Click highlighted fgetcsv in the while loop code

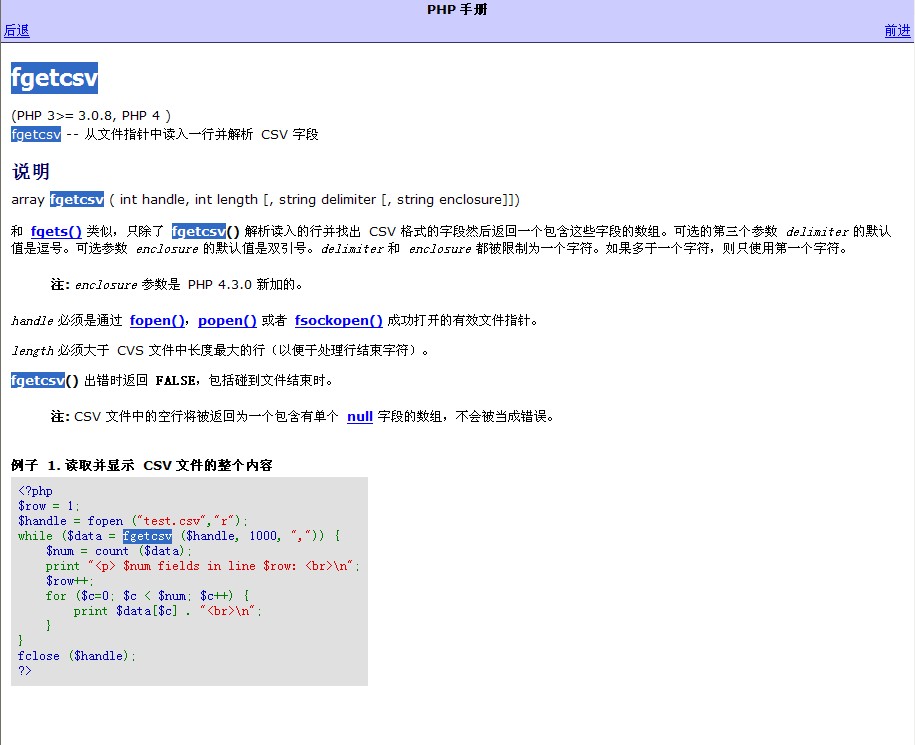tap(148, 536)
